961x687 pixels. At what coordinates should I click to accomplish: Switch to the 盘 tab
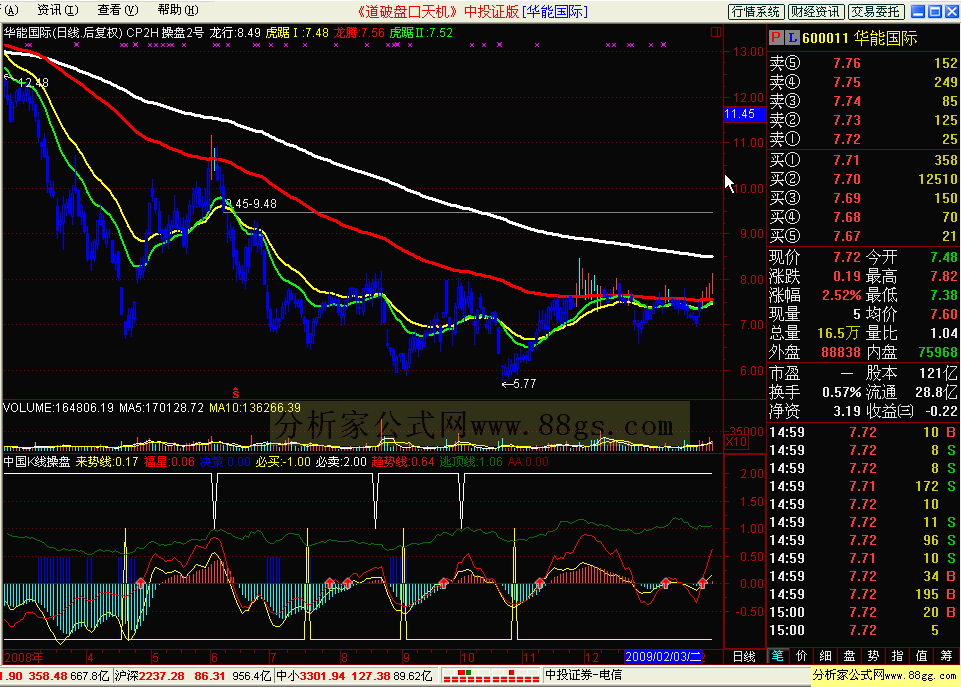(x=849, y=656)
